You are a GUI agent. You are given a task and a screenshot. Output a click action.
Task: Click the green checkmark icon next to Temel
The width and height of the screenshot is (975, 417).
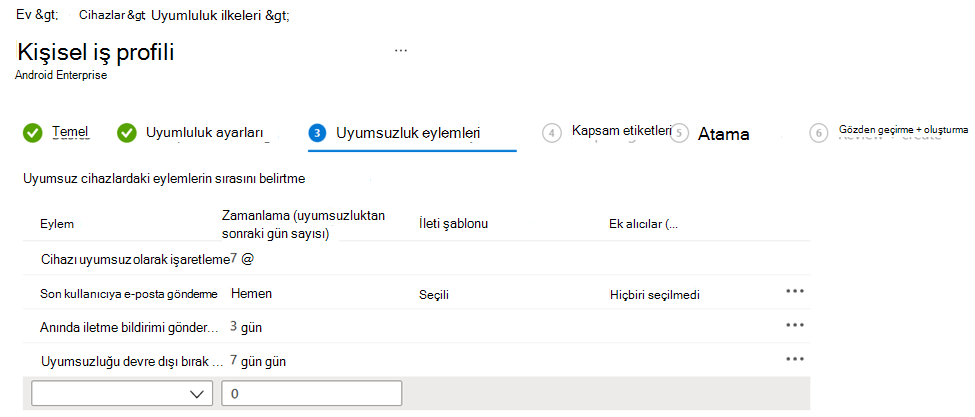click(32, 133)
